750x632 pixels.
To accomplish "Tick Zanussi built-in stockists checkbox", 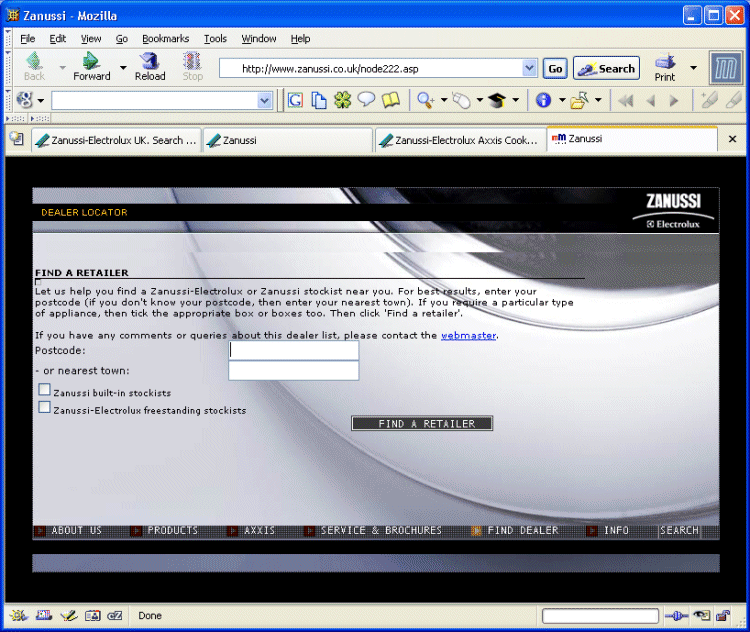I will coord(44,389).
